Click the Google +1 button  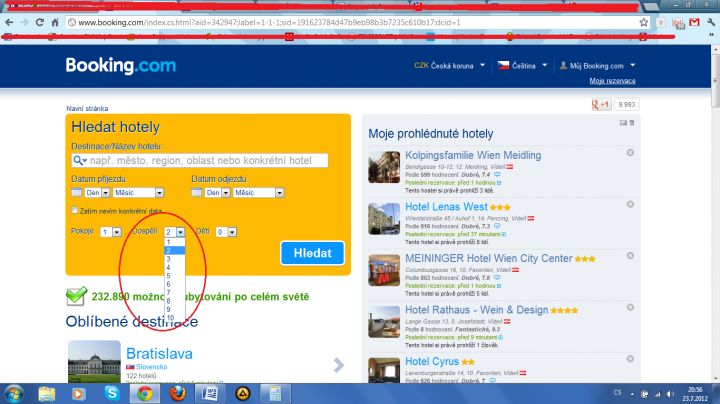click(x=601, y=105)
